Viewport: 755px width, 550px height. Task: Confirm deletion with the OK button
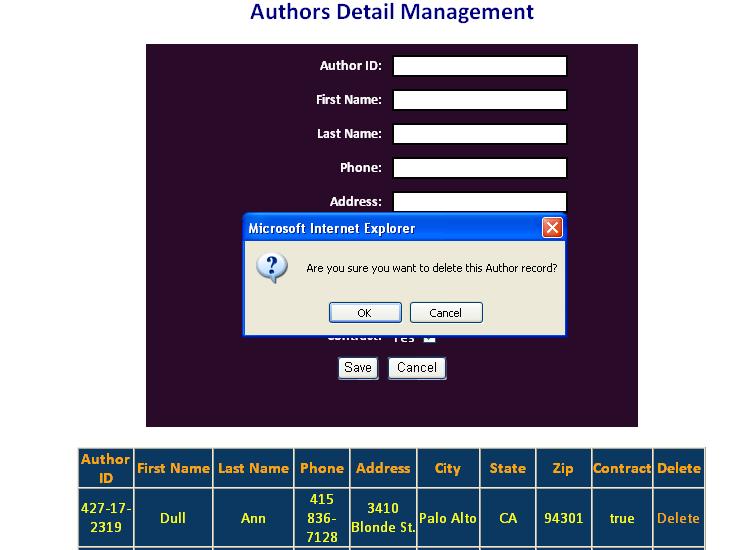[365, 313]
